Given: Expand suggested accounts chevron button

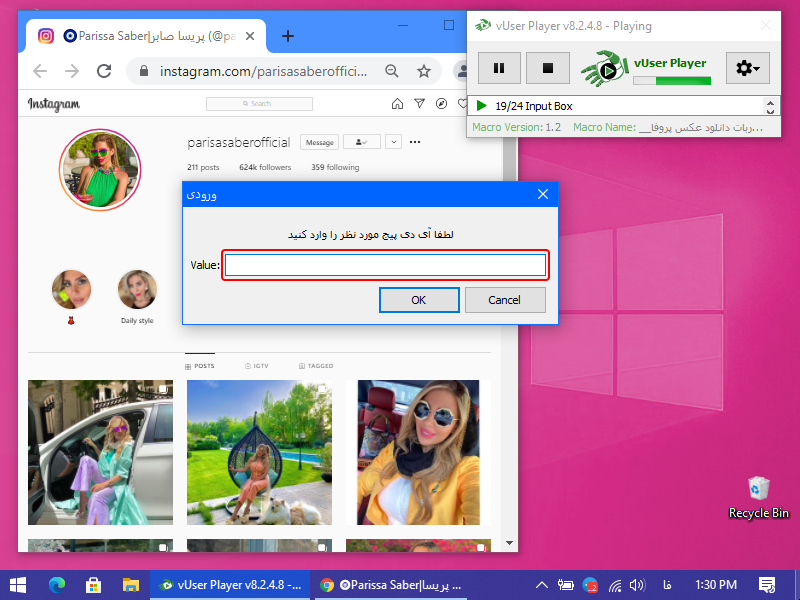Looking at the screenshot, I should pyautogui.click(x=393, y=142).
